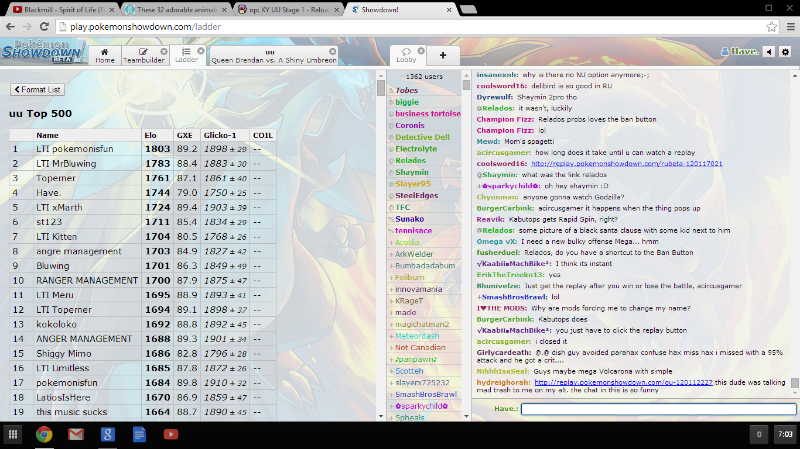Click LTI pokemonisfun ladder row name
Screen dimensions: 800x449
pos(74,149)
